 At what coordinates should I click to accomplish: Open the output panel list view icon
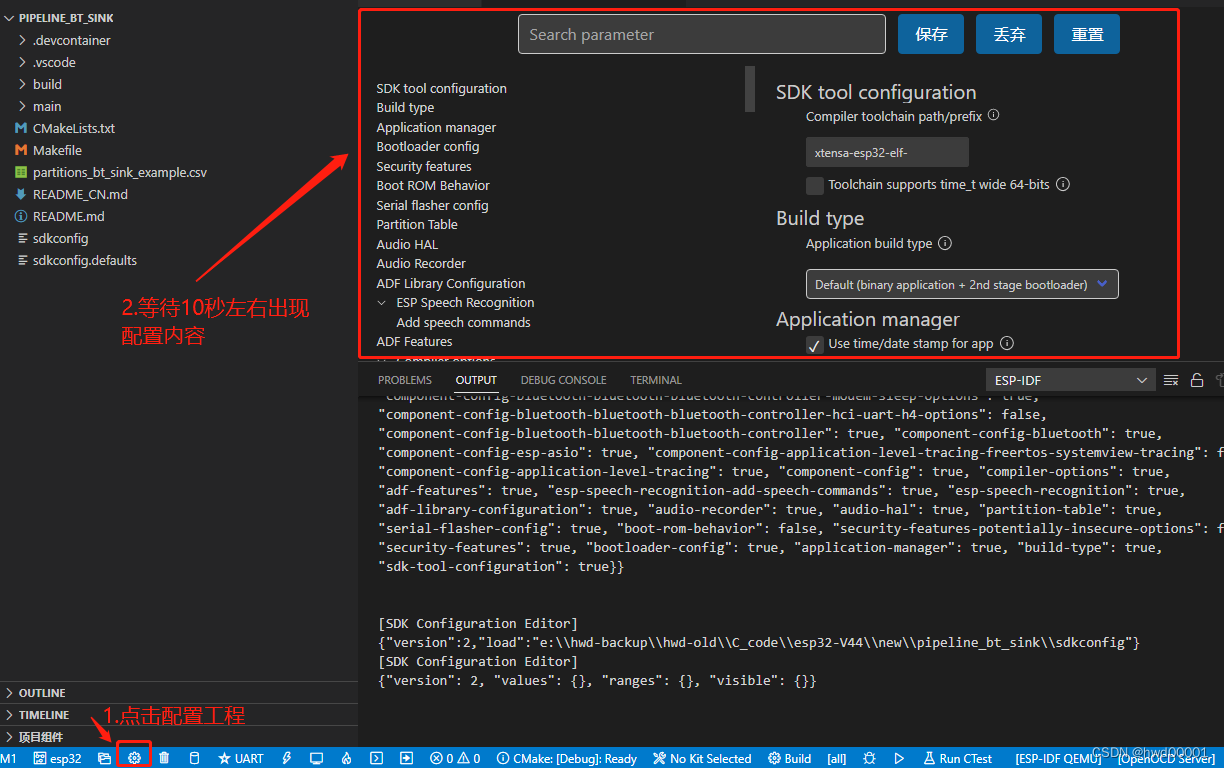click(1171, 380)
